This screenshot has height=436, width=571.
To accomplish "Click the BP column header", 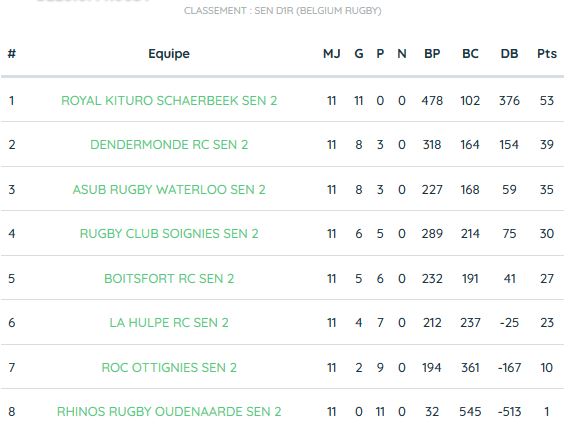I will [432, 54].
